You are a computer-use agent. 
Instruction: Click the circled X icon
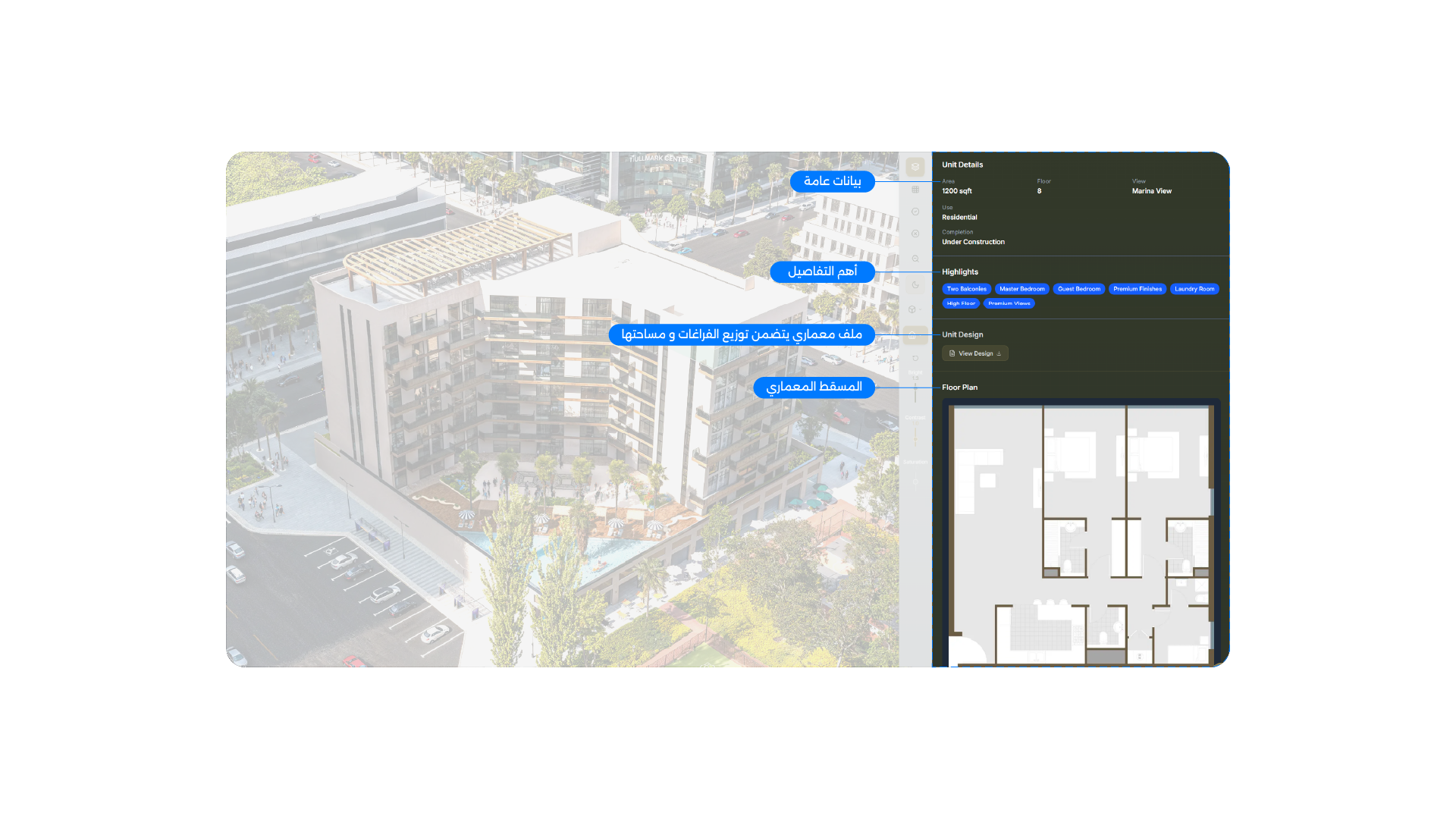[x=915, y=234]
